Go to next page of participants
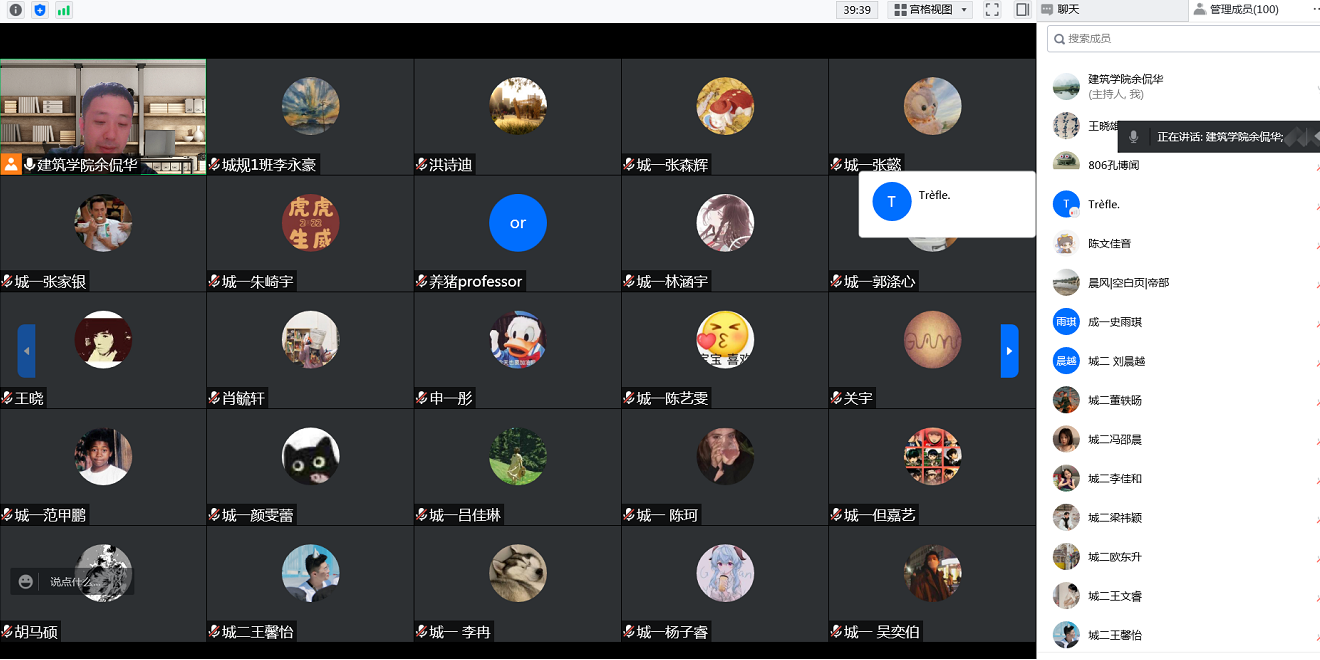 click(1009, 351)
